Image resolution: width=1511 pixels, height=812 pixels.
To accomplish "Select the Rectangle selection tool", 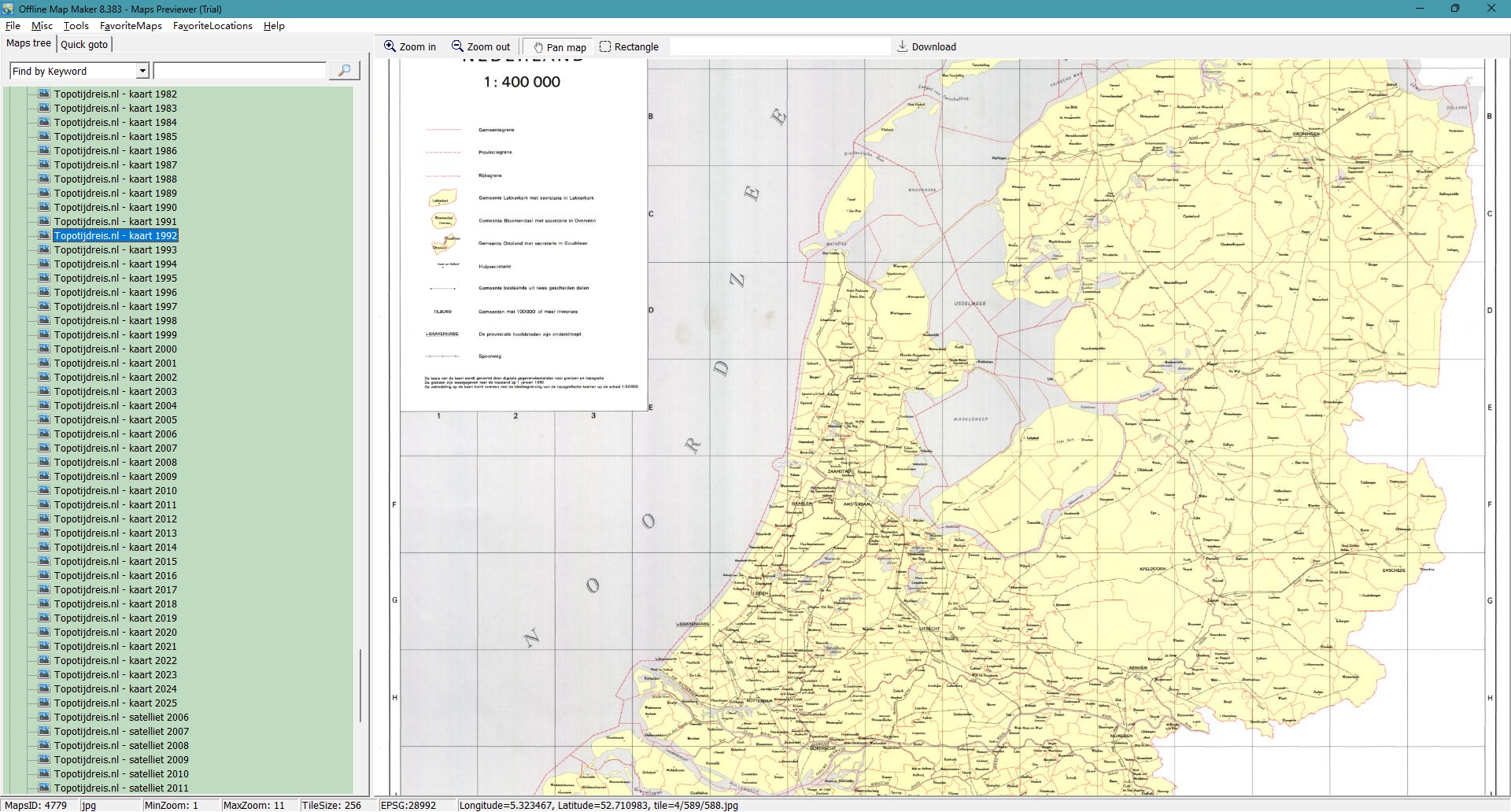I will pyautogui.click(x=605, y=46).
